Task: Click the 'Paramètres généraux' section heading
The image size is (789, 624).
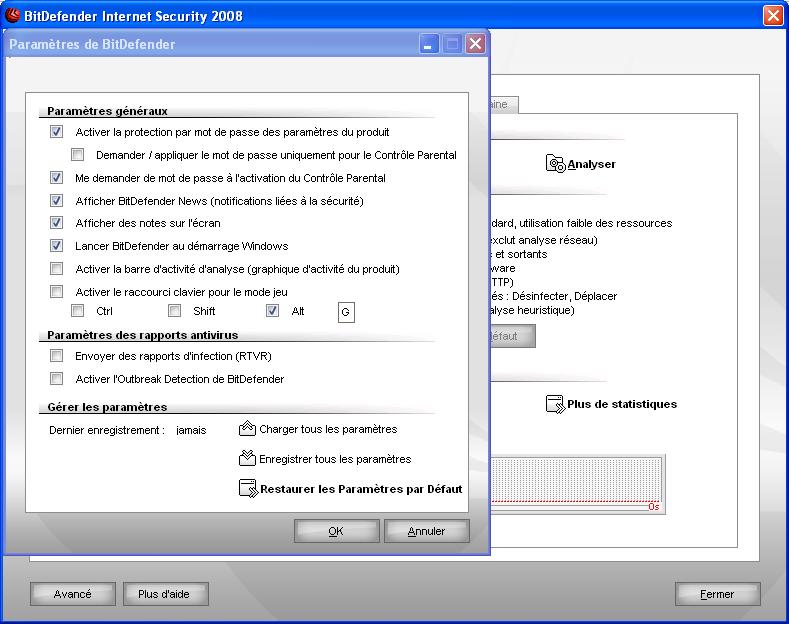Action: coord(107,111)
